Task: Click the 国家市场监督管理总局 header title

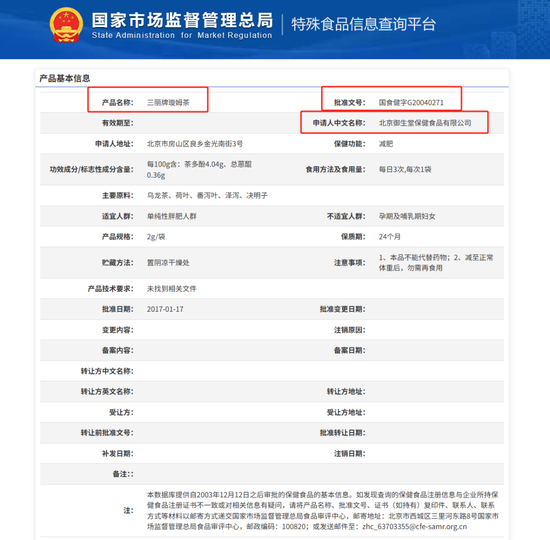Action: (x=182, y=20)
